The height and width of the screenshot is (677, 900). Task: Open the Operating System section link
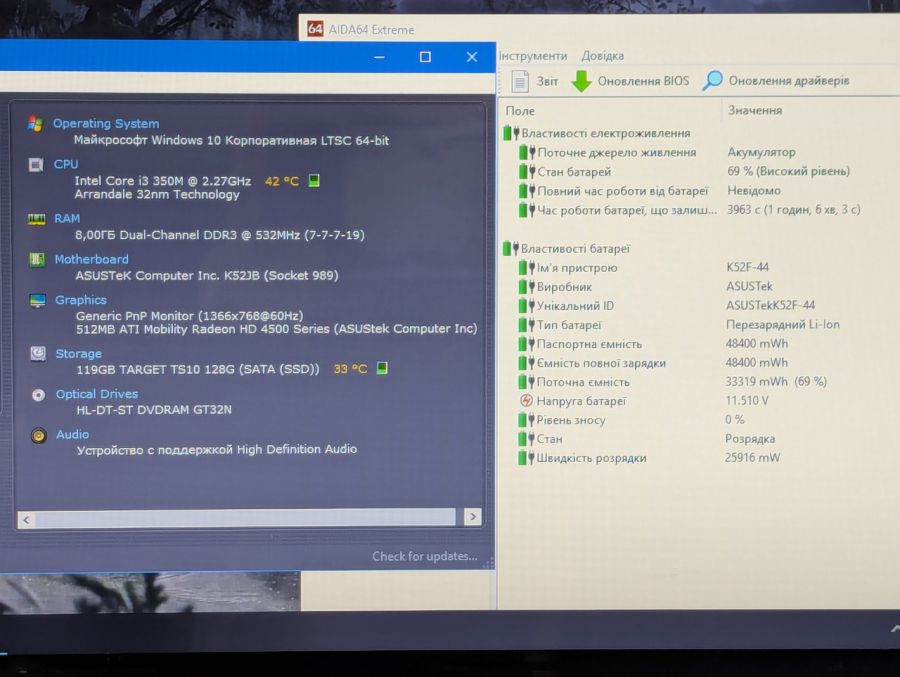(x=106, y=123)
